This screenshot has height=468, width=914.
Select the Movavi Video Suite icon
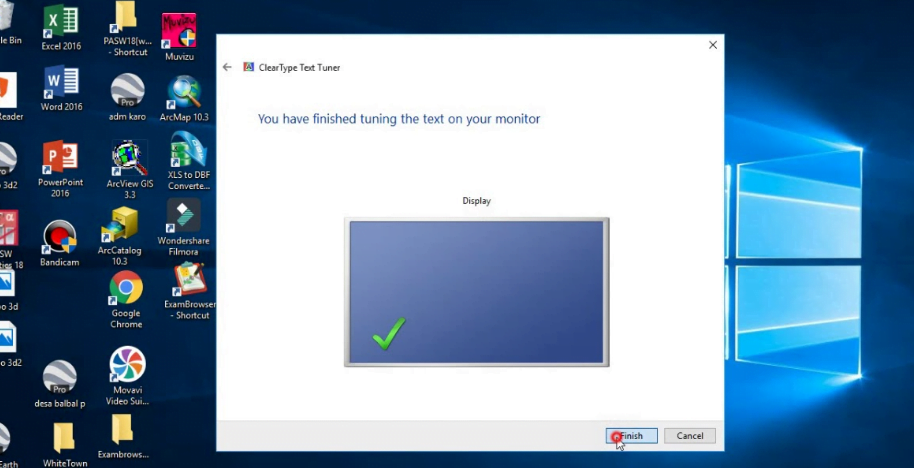128,376
